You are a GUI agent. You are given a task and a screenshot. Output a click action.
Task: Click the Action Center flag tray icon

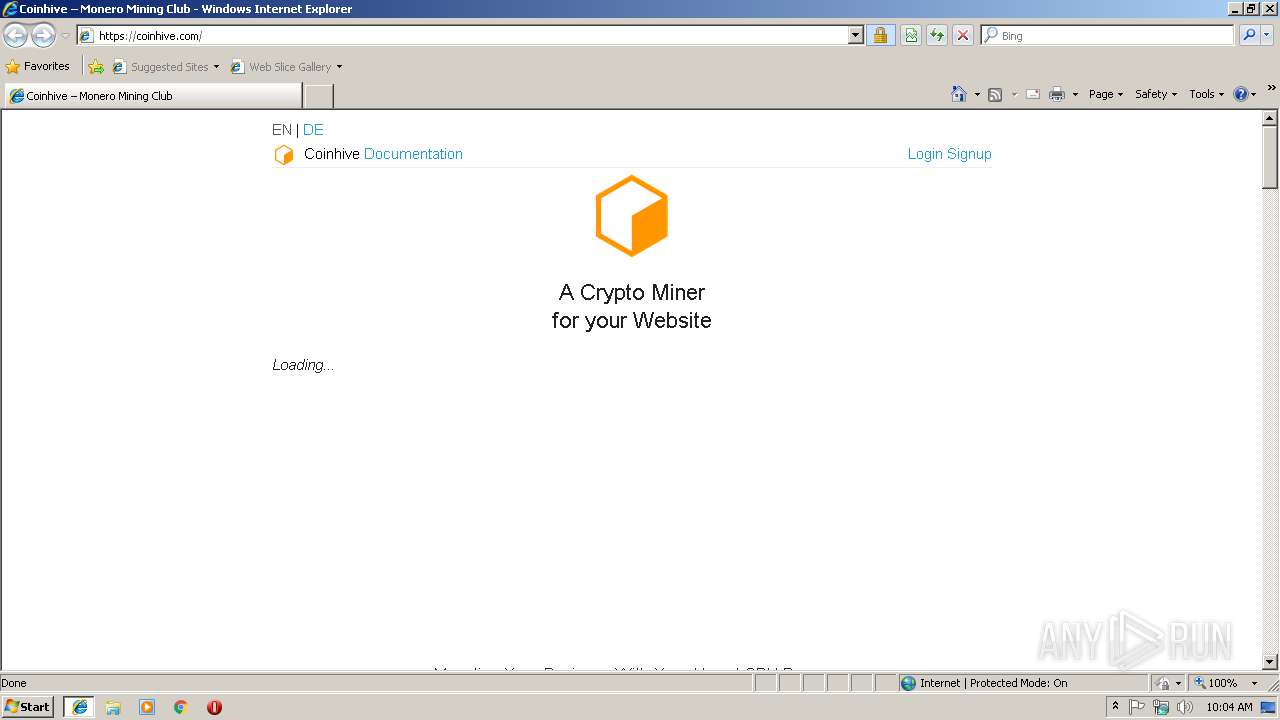(1137, 707)
